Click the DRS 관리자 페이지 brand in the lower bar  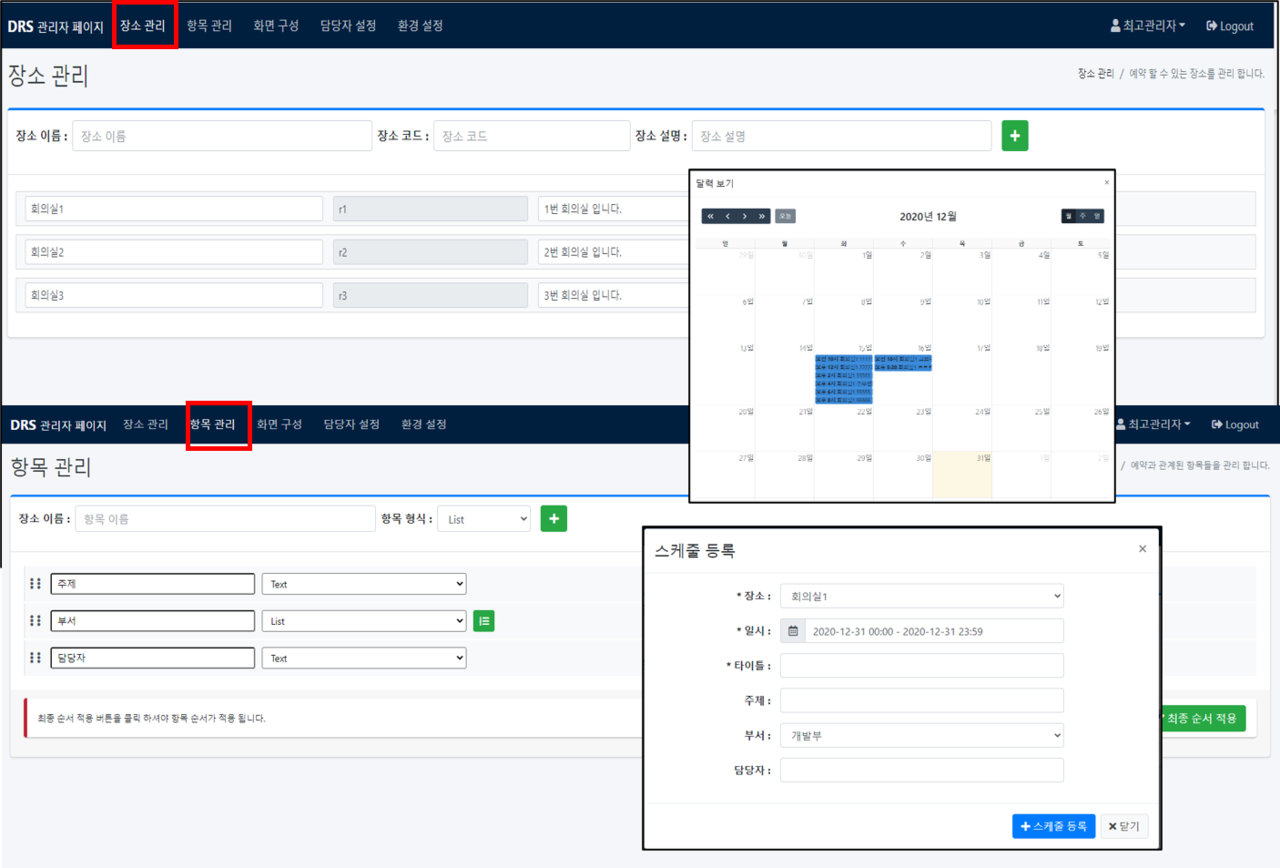[x=59, y=424]
